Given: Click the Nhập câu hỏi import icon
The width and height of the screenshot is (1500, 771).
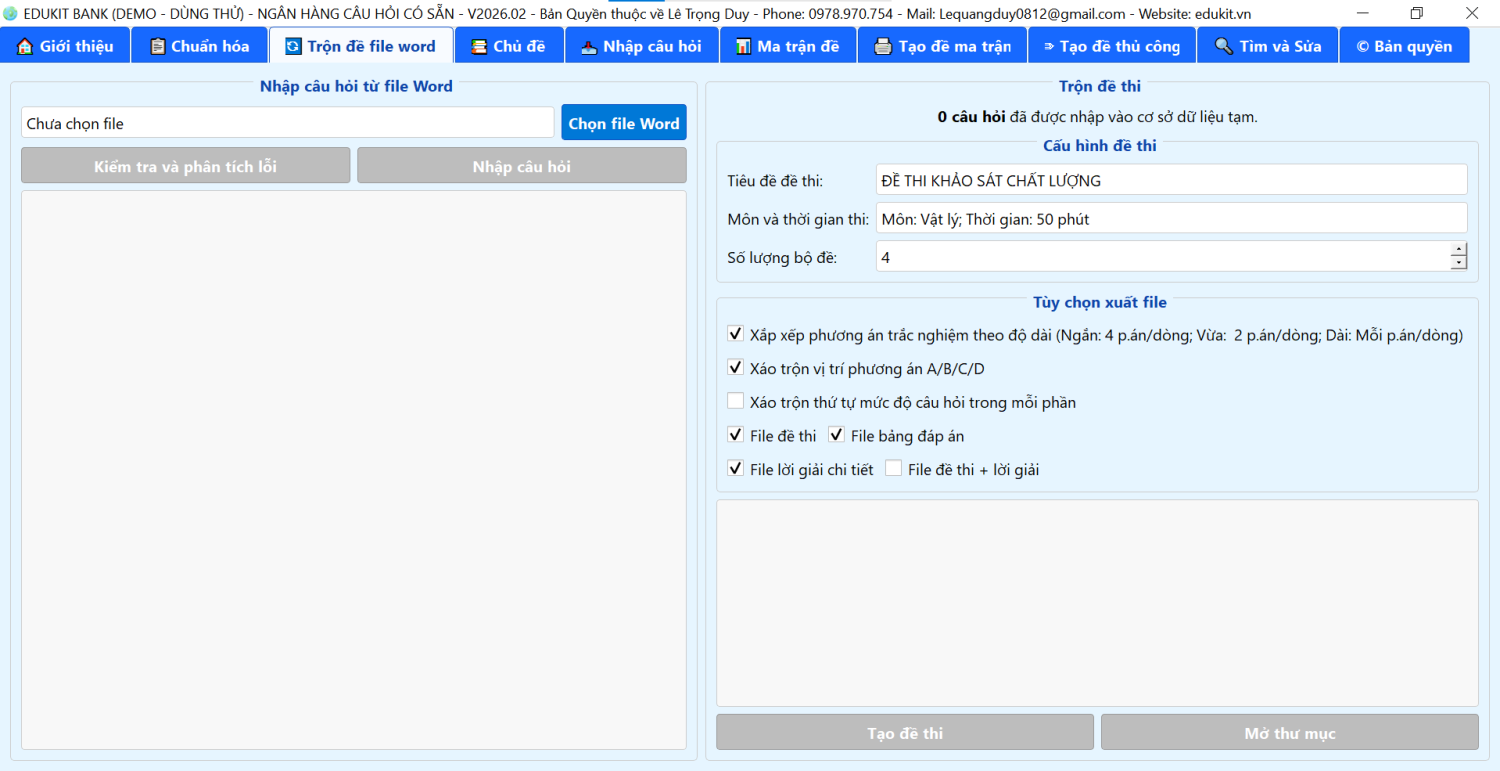Looking at the screenshot, I should (x=589, y=46).
